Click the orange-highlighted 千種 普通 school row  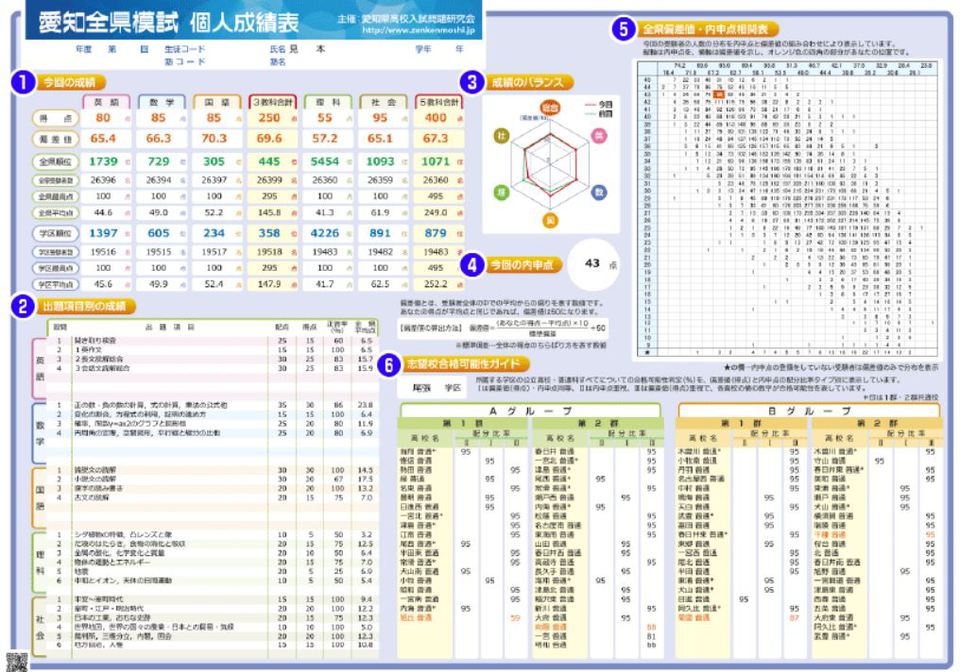pos(876,535)
